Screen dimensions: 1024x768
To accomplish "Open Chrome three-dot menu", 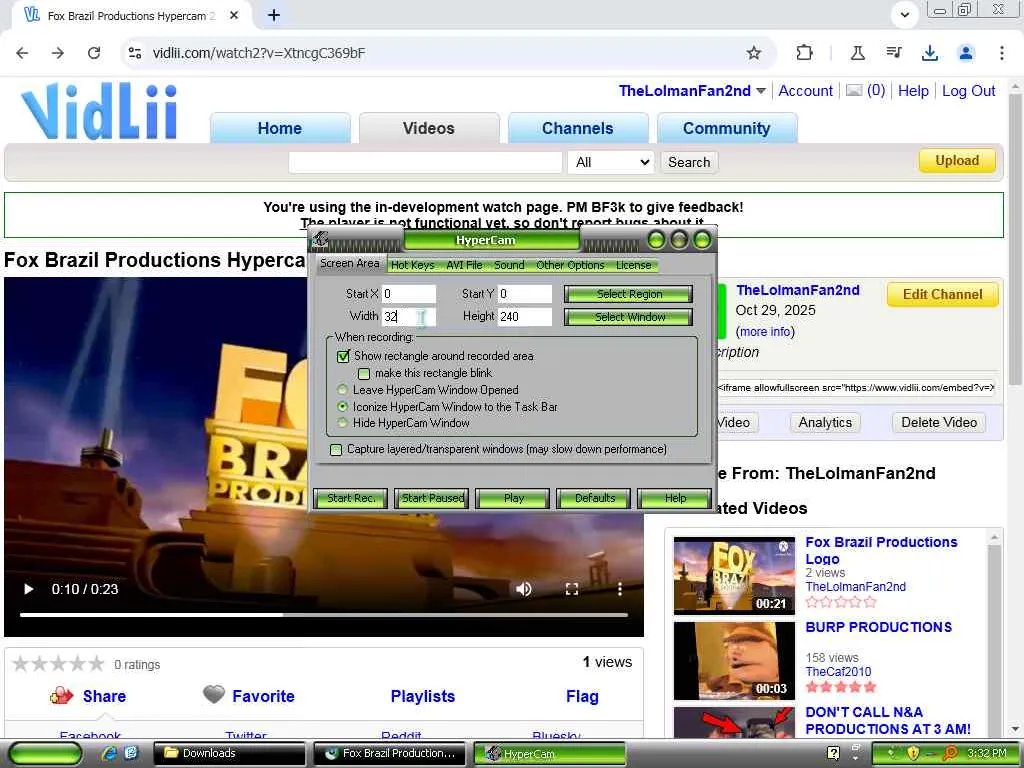I will click(x=1002, y=53).
